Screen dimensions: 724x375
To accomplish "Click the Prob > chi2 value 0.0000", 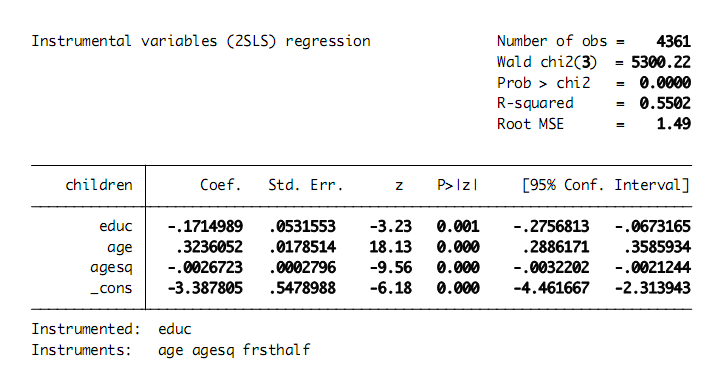I will click(x=665, y=83).
